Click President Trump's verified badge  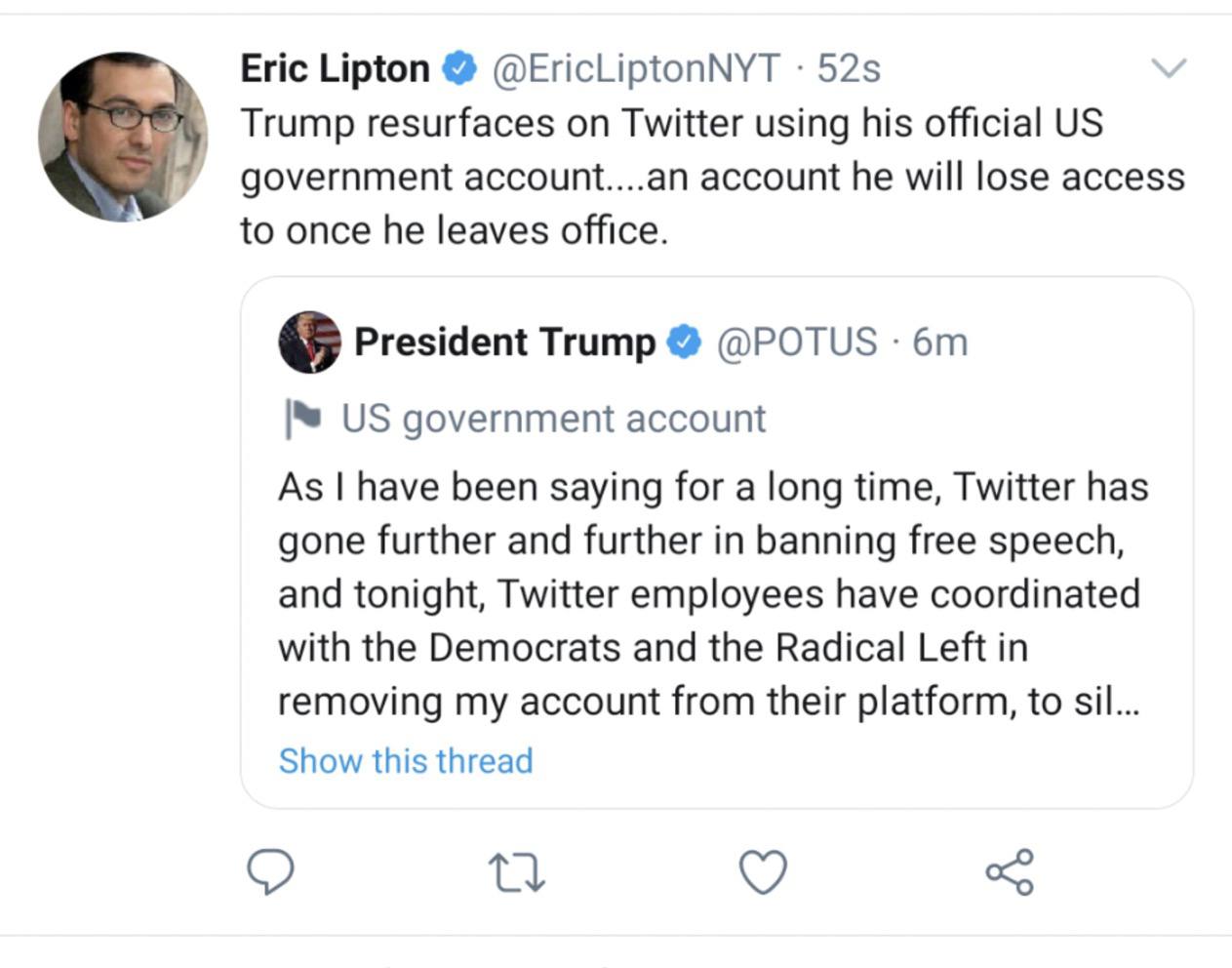pyautogui.click(x=684, y=343)
